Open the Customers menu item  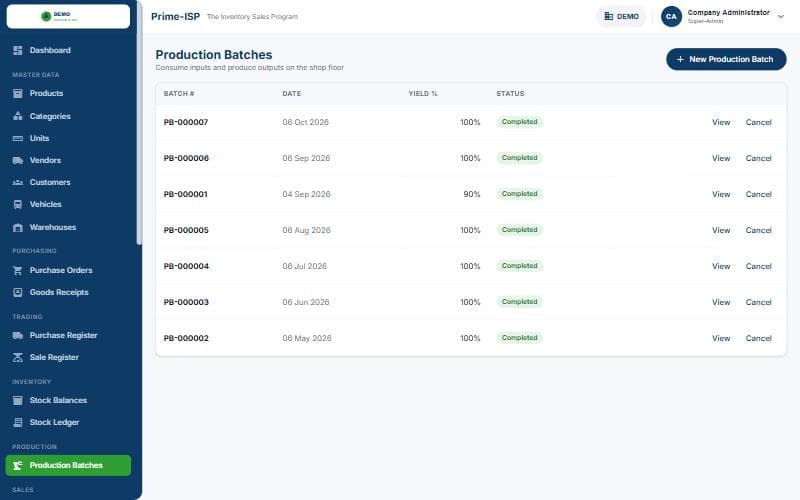[x=68, y=182]
